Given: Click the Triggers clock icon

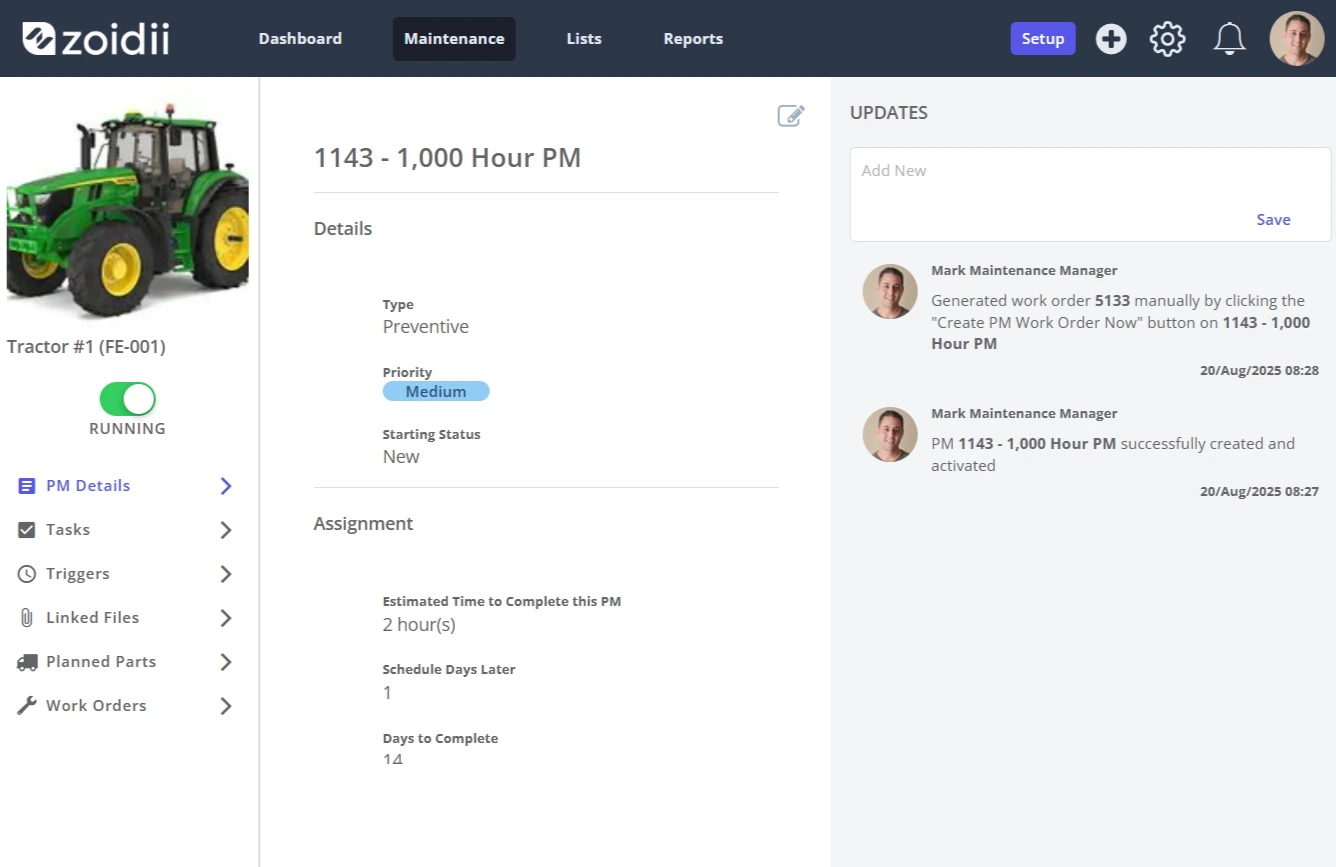Looking at the screenshot, I should coord(27,574).
